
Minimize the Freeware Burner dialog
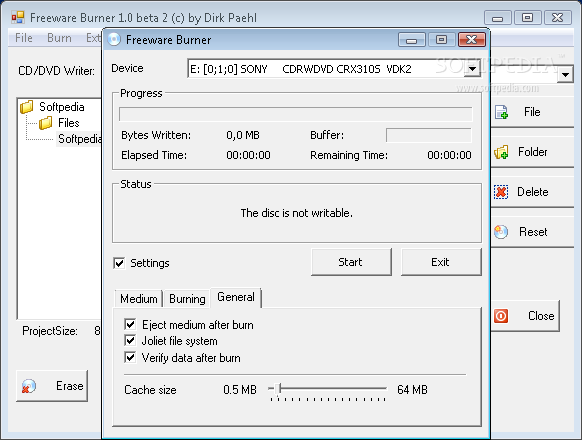click(x=412, y=39)
